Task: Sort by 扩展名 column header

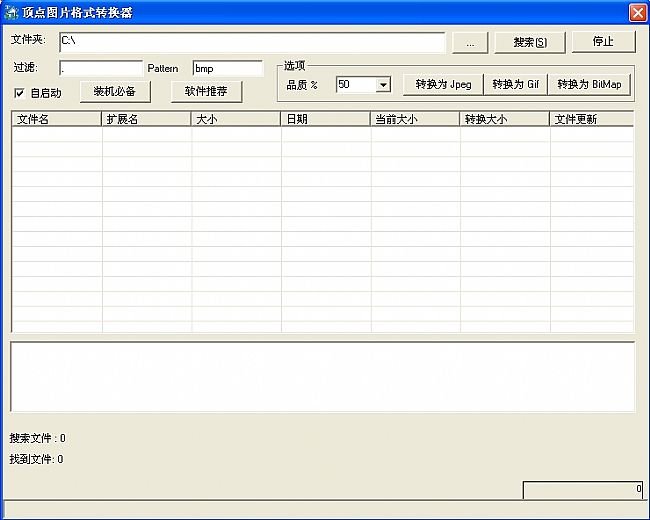Action: coord(147,119)
